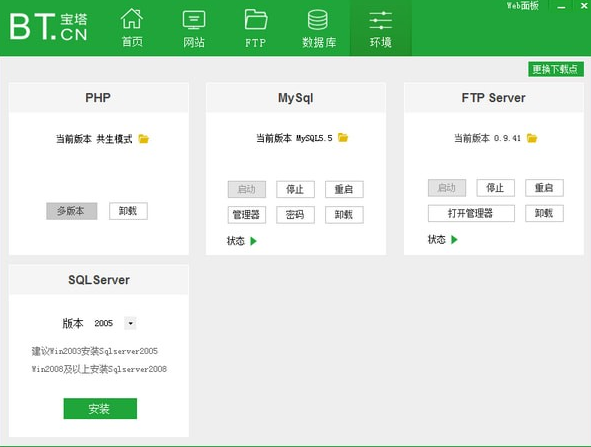Viewport: 591px width, 447px height.
Task: Click text 当前版本 共生模式
Action: pyautogui.click(x=94, y=139)
